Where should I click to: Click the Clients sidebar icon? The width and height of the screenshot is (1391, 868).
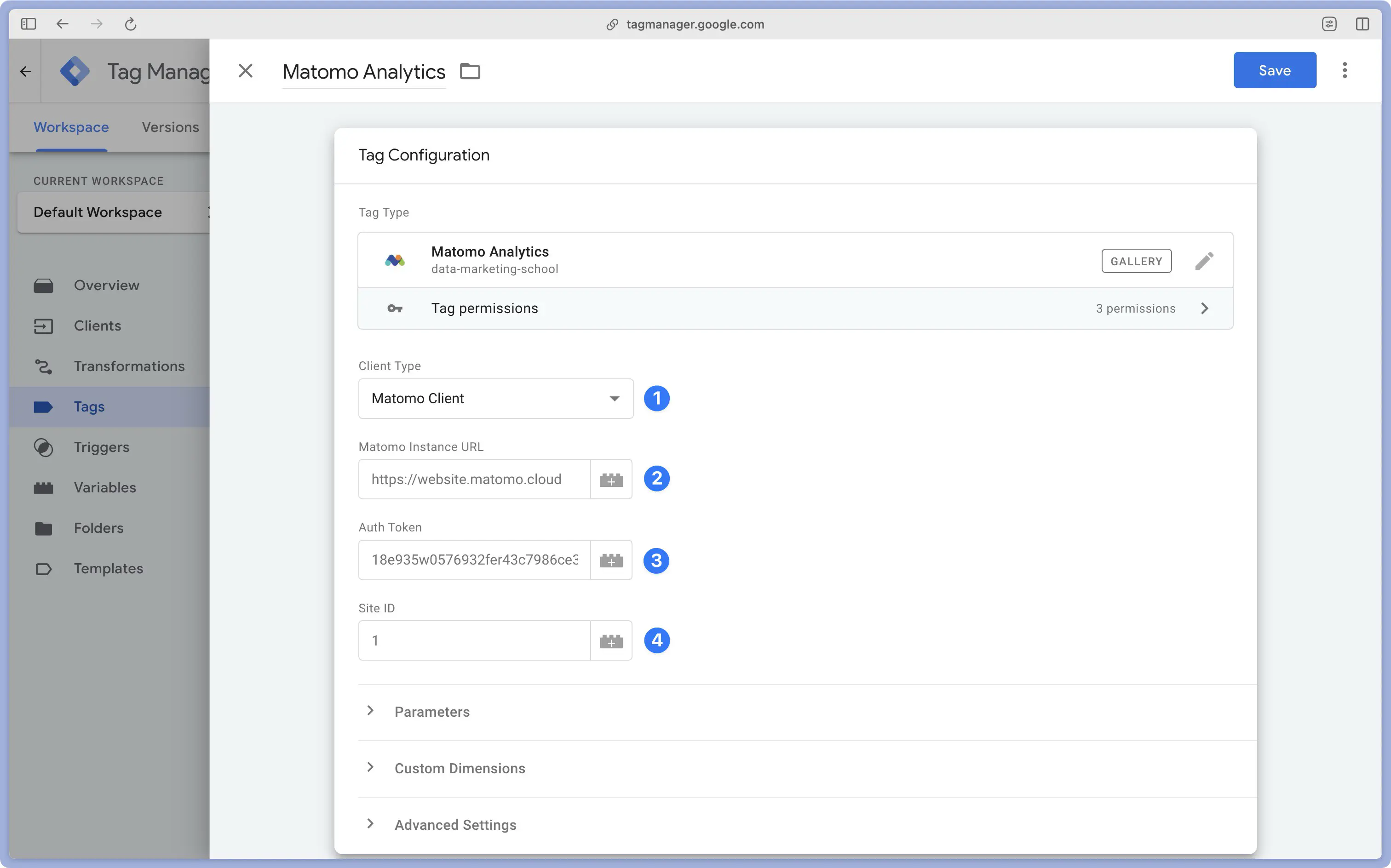click(x=43, y=326)
